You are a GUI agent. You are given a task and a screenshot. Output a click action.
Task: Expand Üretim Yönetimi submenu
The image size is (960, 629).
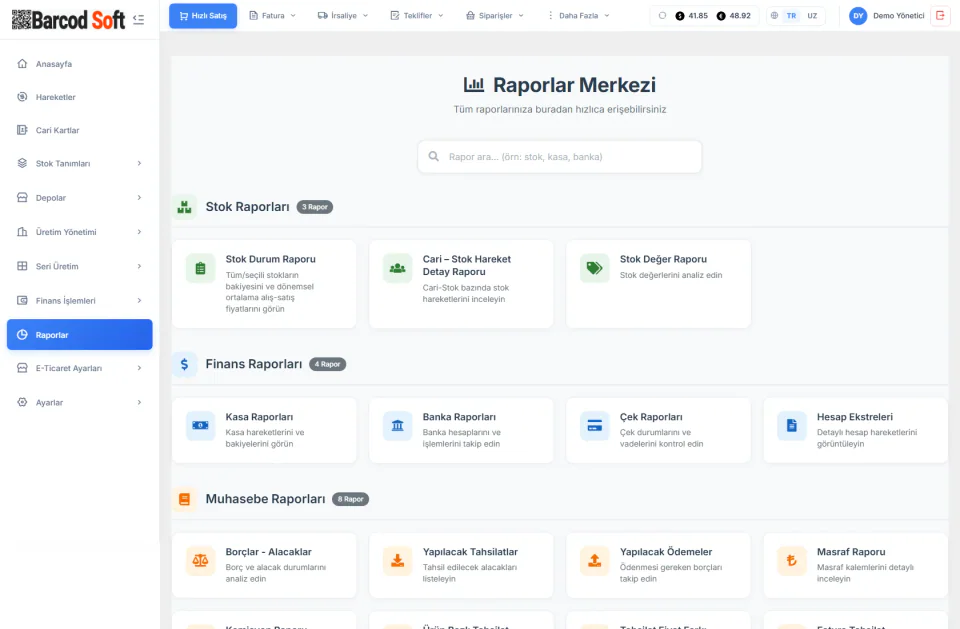(80, 232)
